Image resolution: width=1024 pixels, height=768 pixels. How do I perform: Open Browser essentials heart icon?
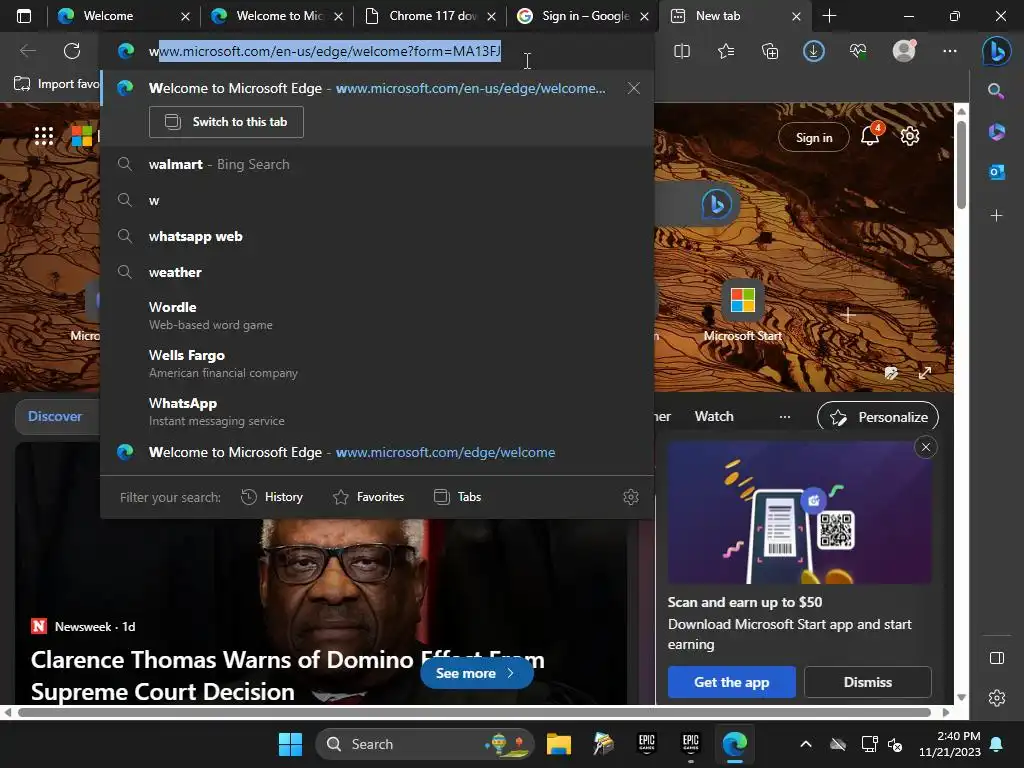(x=858, y=51)
